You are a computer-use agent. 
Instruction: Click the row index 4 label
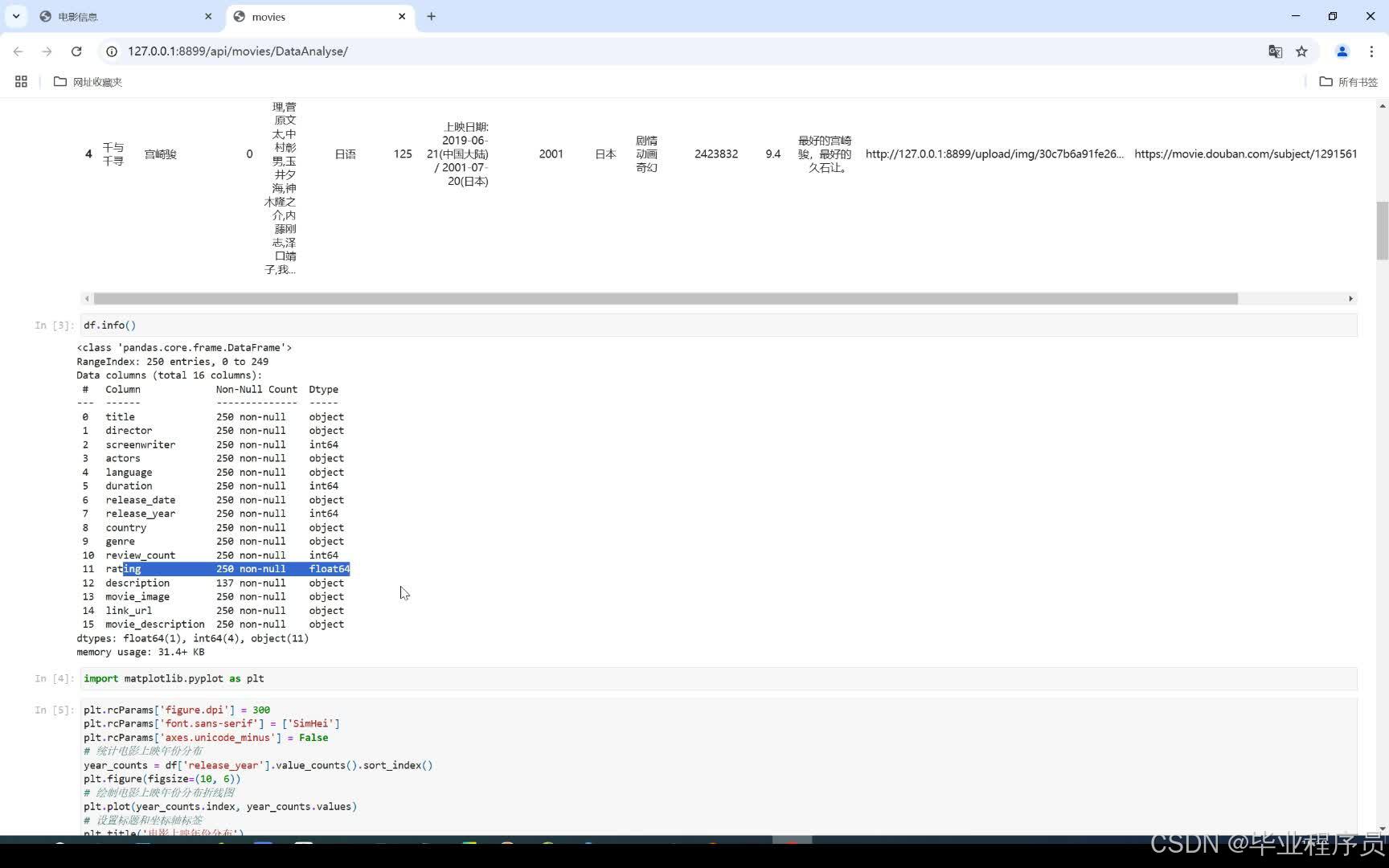88,154
